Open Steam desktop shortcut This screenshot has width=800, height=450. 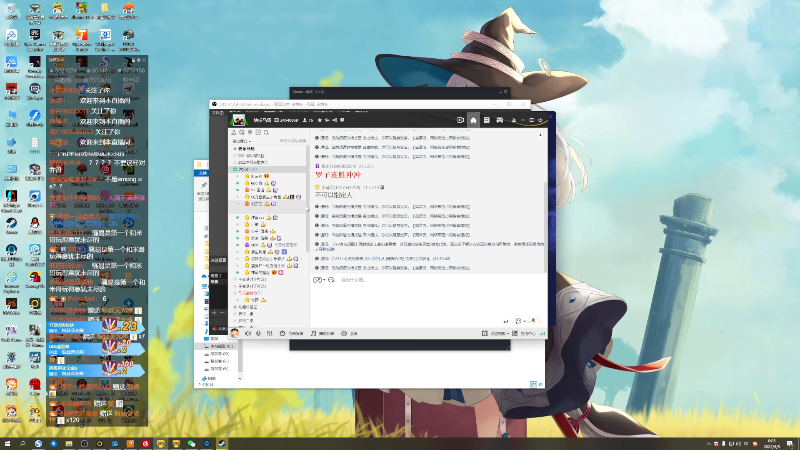click(x=11, y=225)
